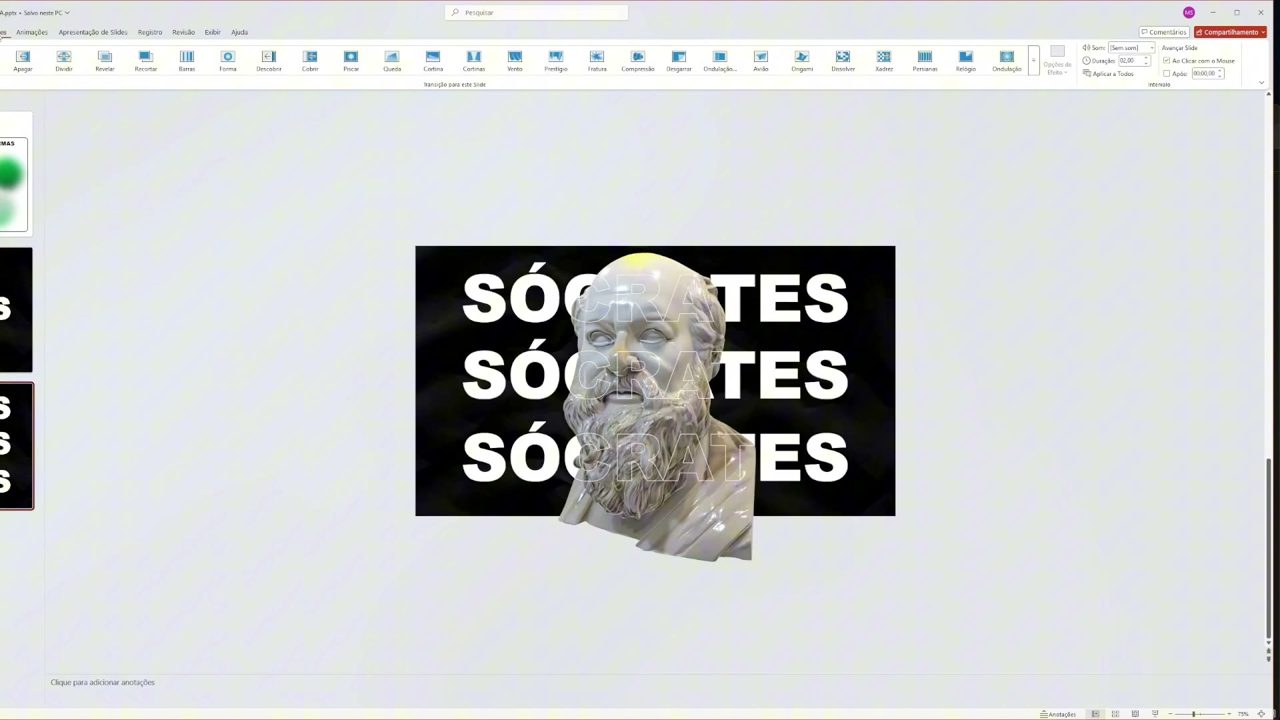Open Opções de Efeito dropdown
The height and width of the screenshot is (720, 1280).
click(1057, 61)
